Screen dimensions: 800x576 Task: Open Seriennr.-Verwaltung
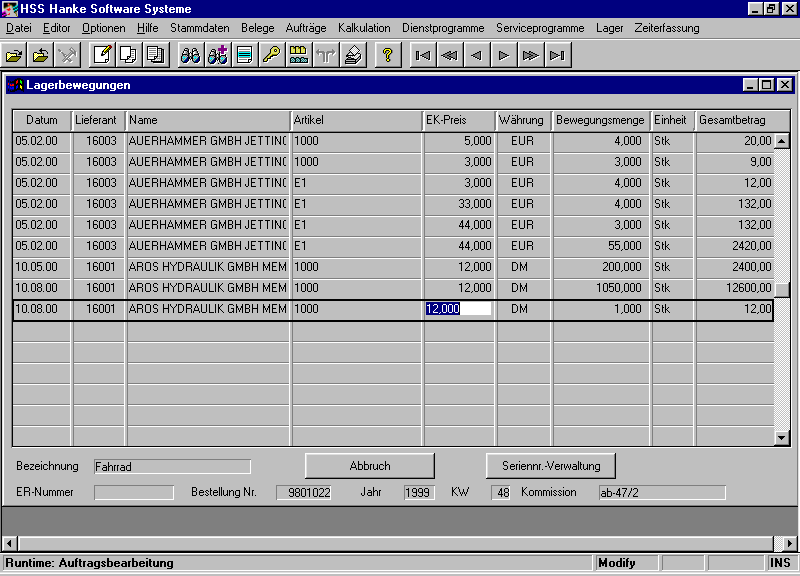click(x=550, y=466)
